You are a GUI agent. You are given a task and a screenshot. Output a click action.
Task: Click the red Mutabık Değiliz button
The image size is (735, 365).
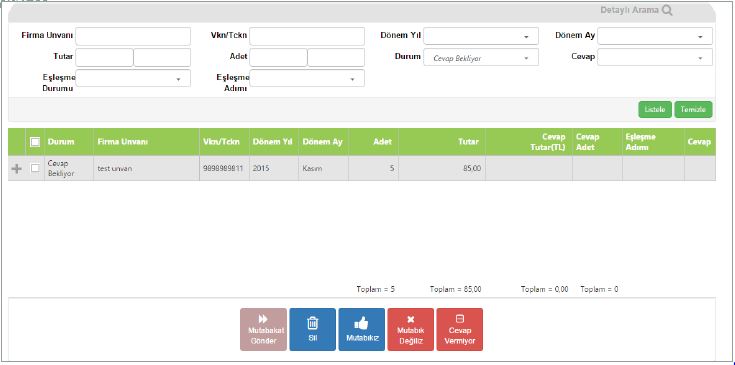point(411,329)
